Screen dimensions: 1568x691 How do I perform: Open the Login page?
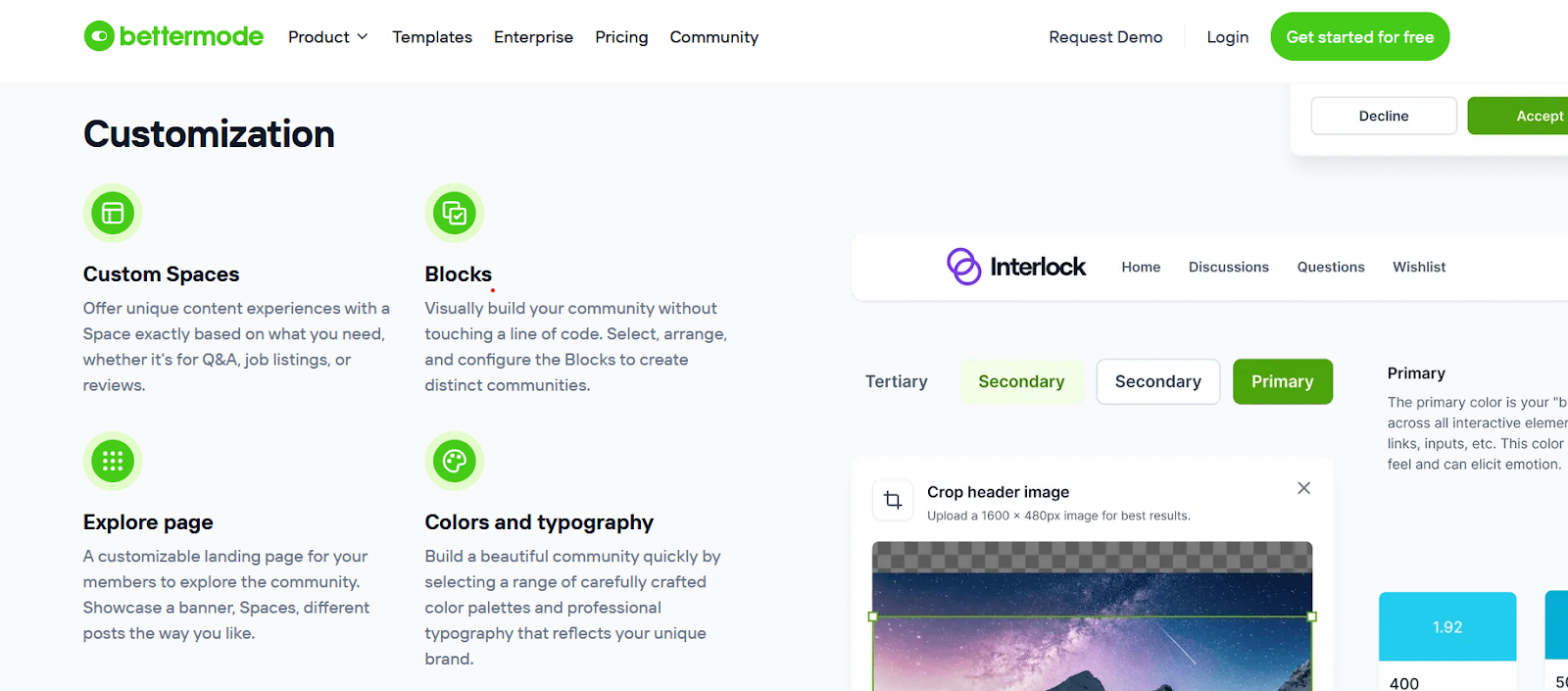(x=1228, y=37)
